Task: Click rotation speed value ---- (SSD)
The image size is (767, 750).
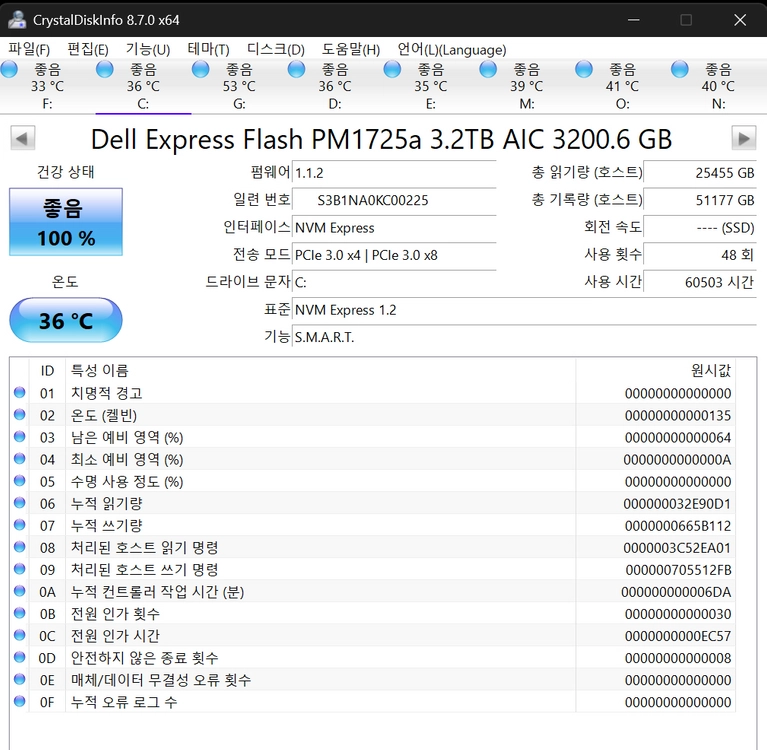Action: (x=700, y=227)
